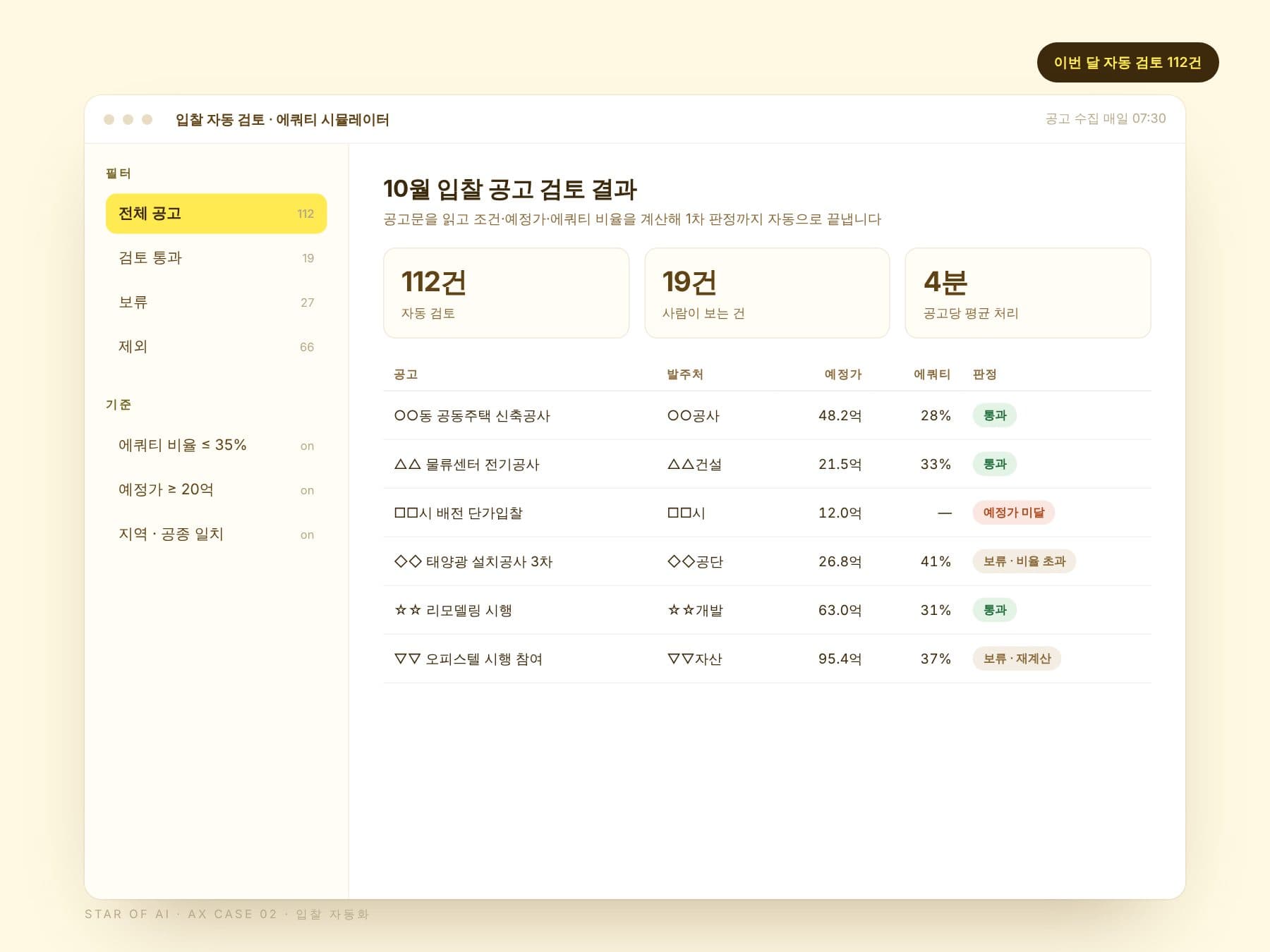Image resolution: width=1270 pixels, height=952 pixels.
Task: Click the 통과 badge for ○○동 공동주택
Action: pos(995,415)
